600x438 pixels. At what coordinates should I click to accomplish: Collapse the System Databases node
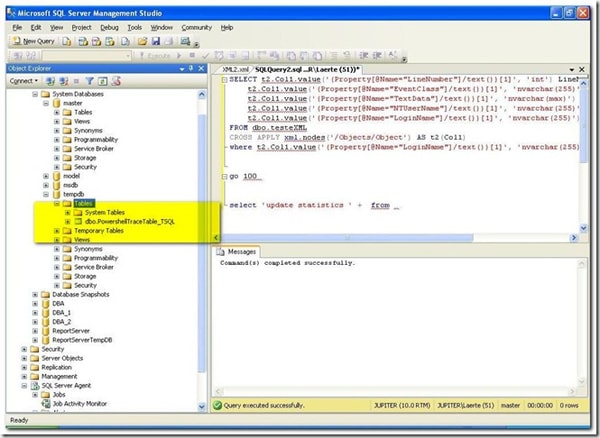(35, 94)
